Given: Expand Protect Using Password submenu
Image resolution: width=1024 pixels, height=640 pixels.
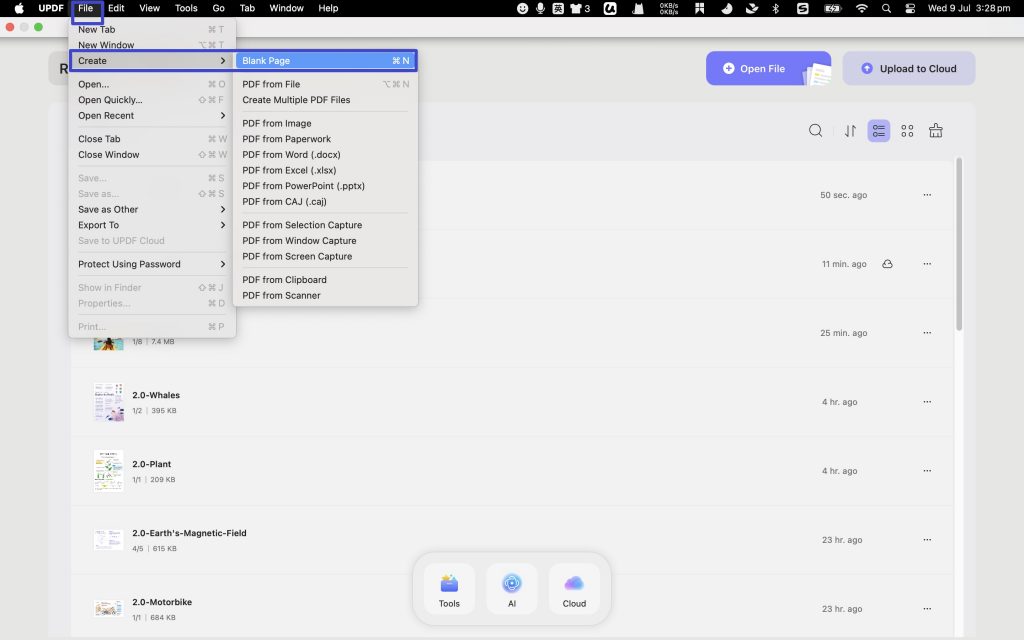Looking at the screenshot, I should [152, 264].
